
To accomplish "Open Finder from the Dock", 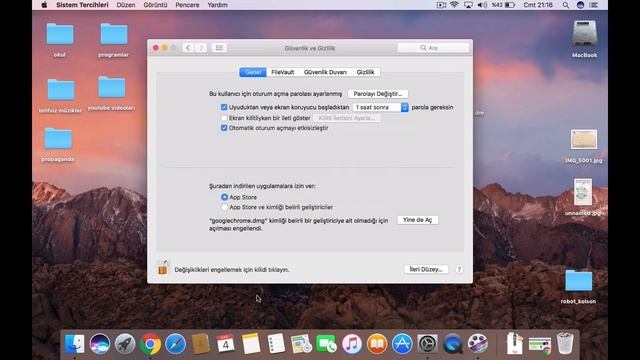I will [75, 344].
